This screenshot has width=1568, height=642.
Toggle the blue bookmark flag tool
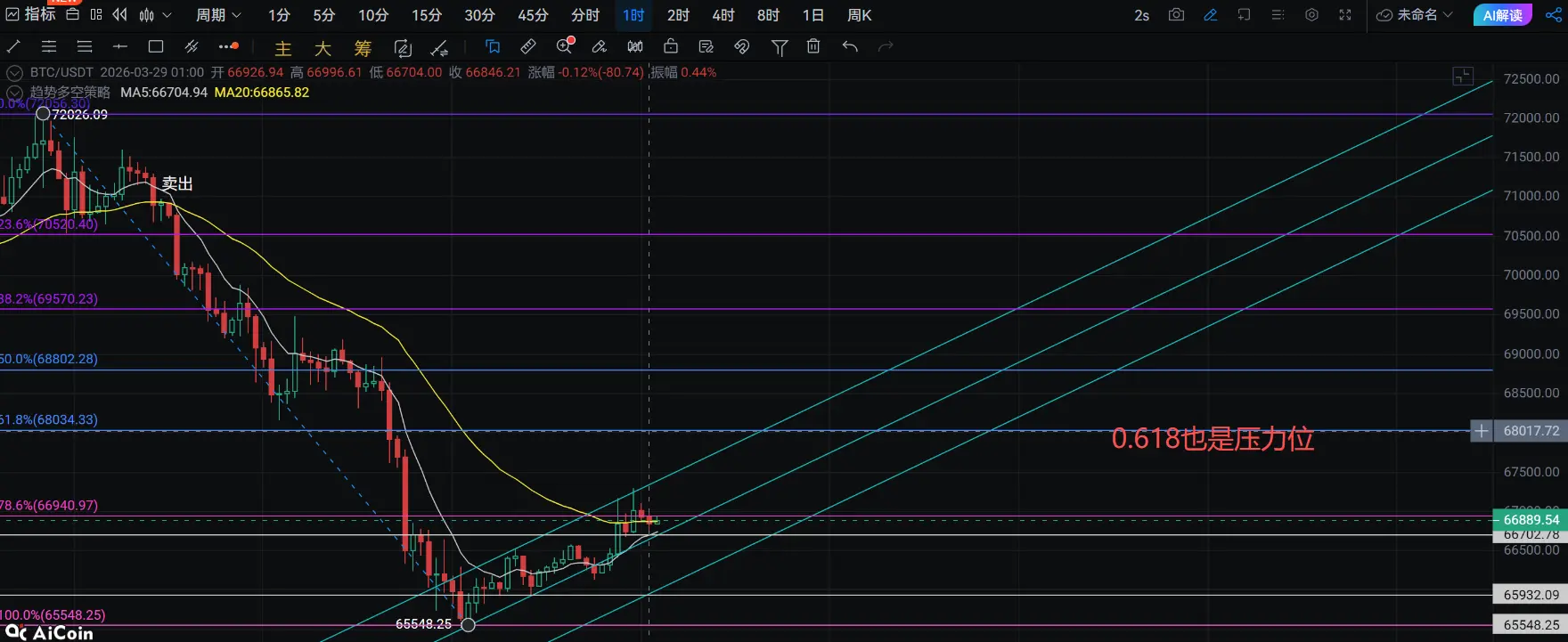coord(493,46)
